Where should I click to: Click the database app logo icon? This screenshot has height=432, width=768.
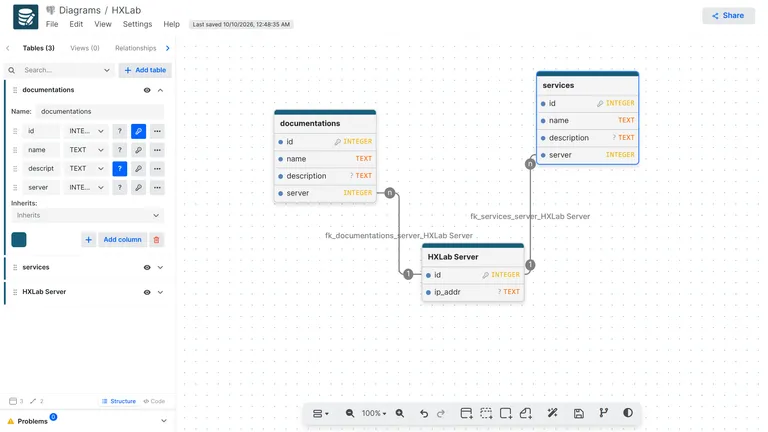(25, 17)
